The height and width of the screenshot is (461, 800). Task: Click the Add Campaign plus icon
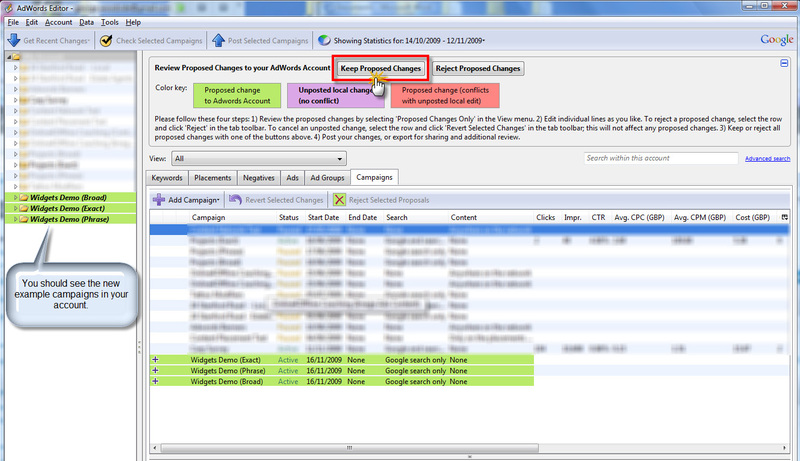[x=159, y=200]
